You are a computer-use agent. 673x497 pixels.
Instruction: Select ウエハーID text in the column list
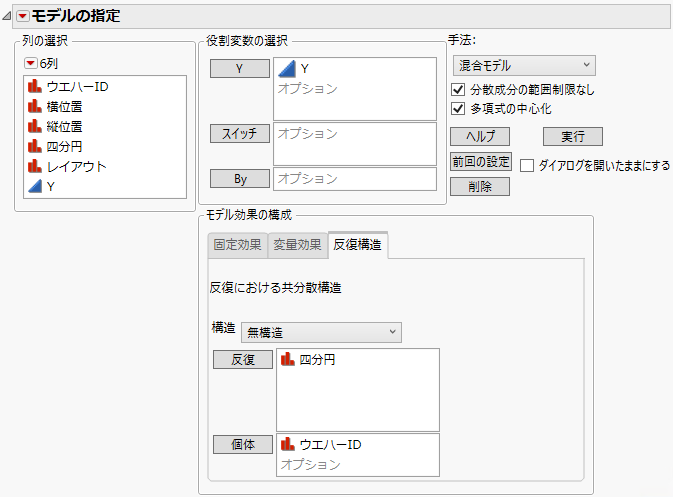point(78,86)
